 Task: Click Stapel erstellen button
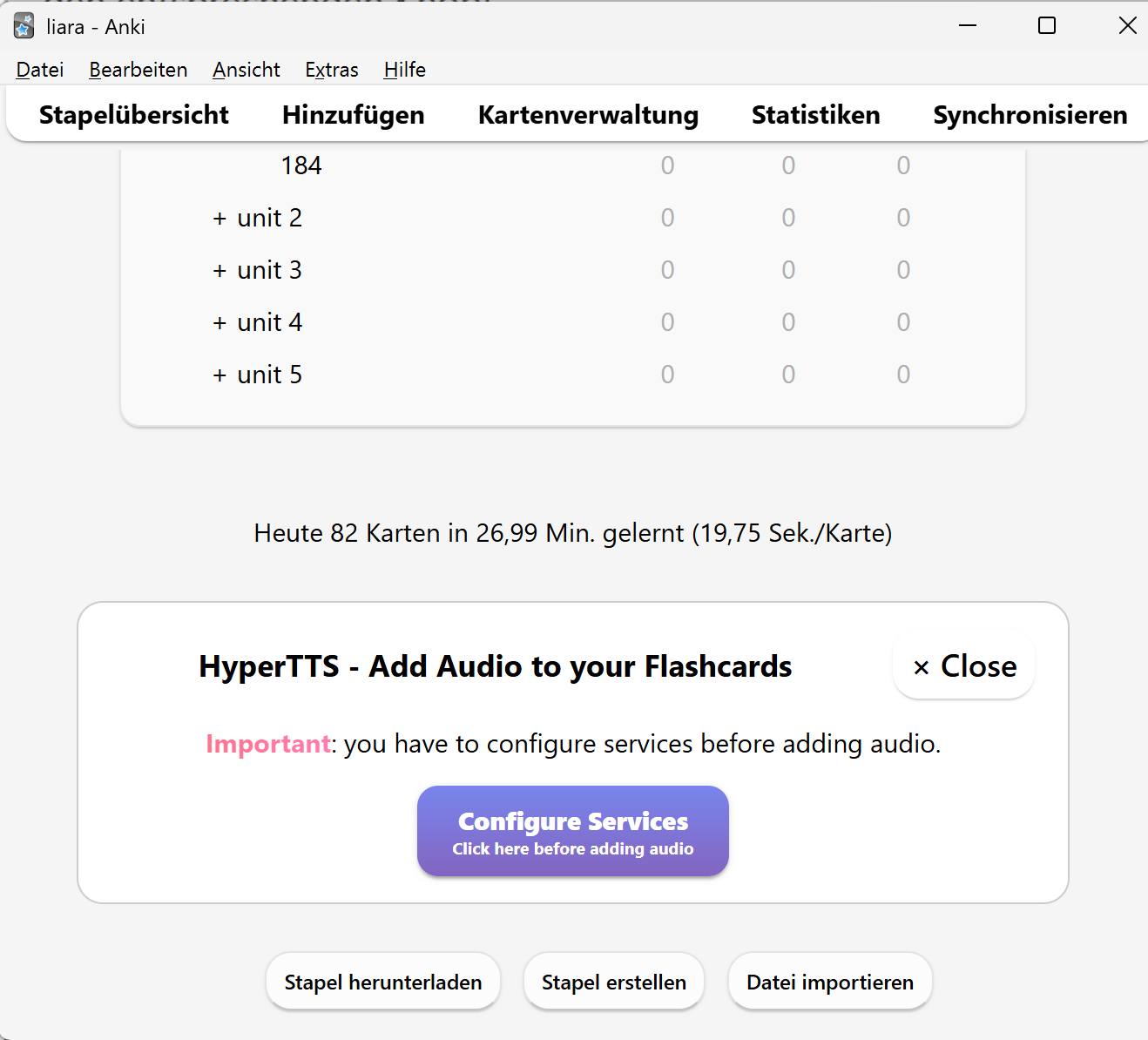(614, 982)
